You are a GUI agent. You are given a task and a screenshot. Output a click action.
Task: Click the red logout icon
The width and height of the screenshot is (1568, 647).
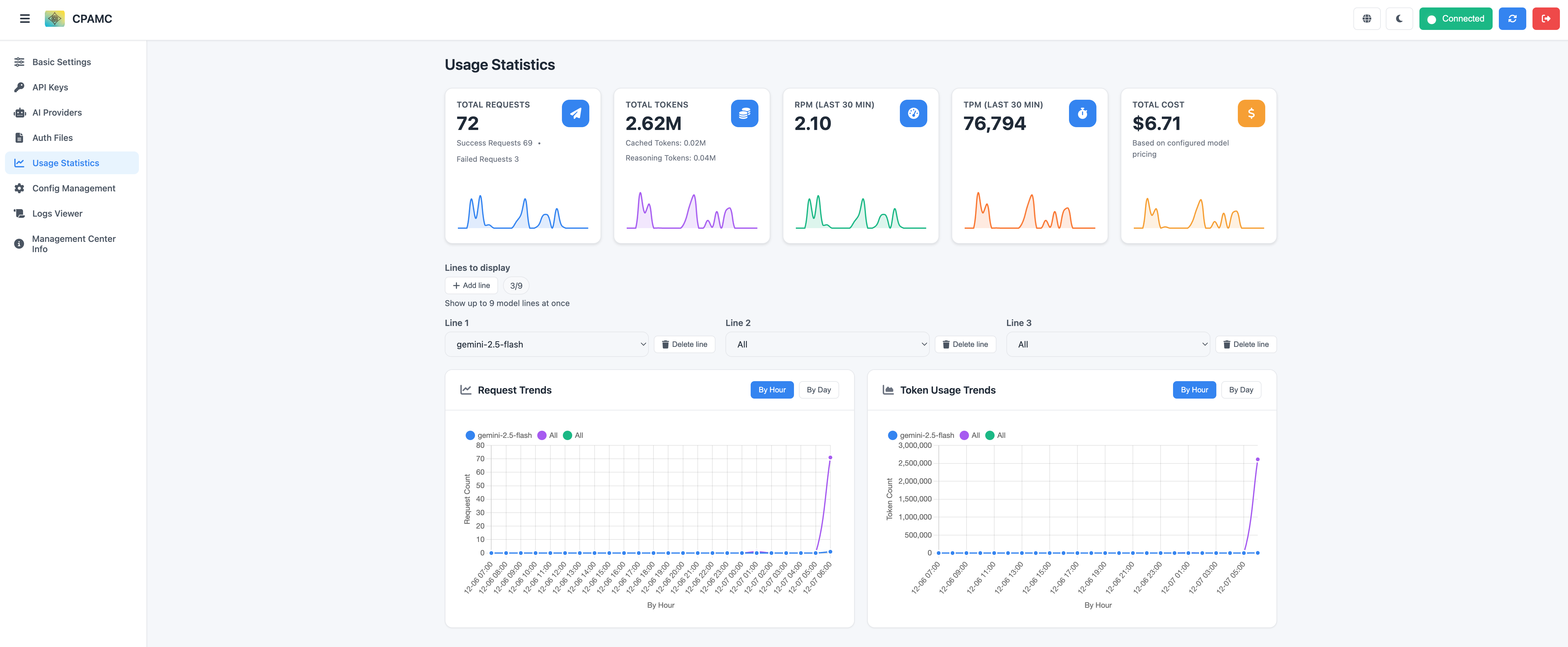tap(1546, 18)
